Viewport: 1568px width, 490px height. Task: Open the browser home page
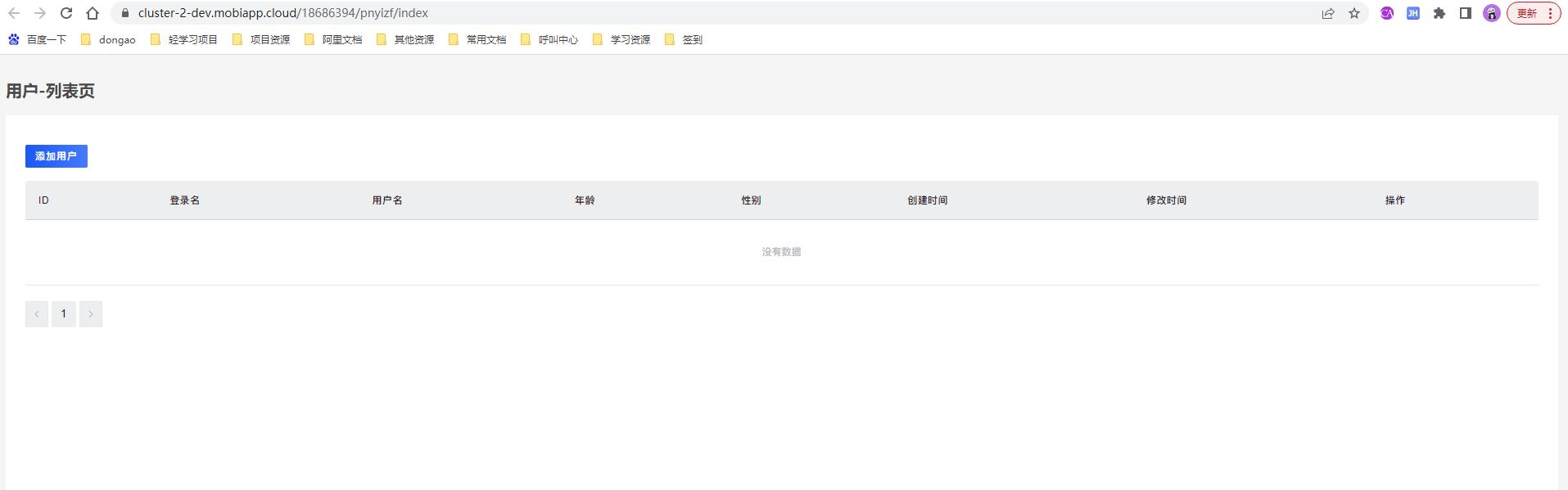pyautogui.click(x=93, y=13)
